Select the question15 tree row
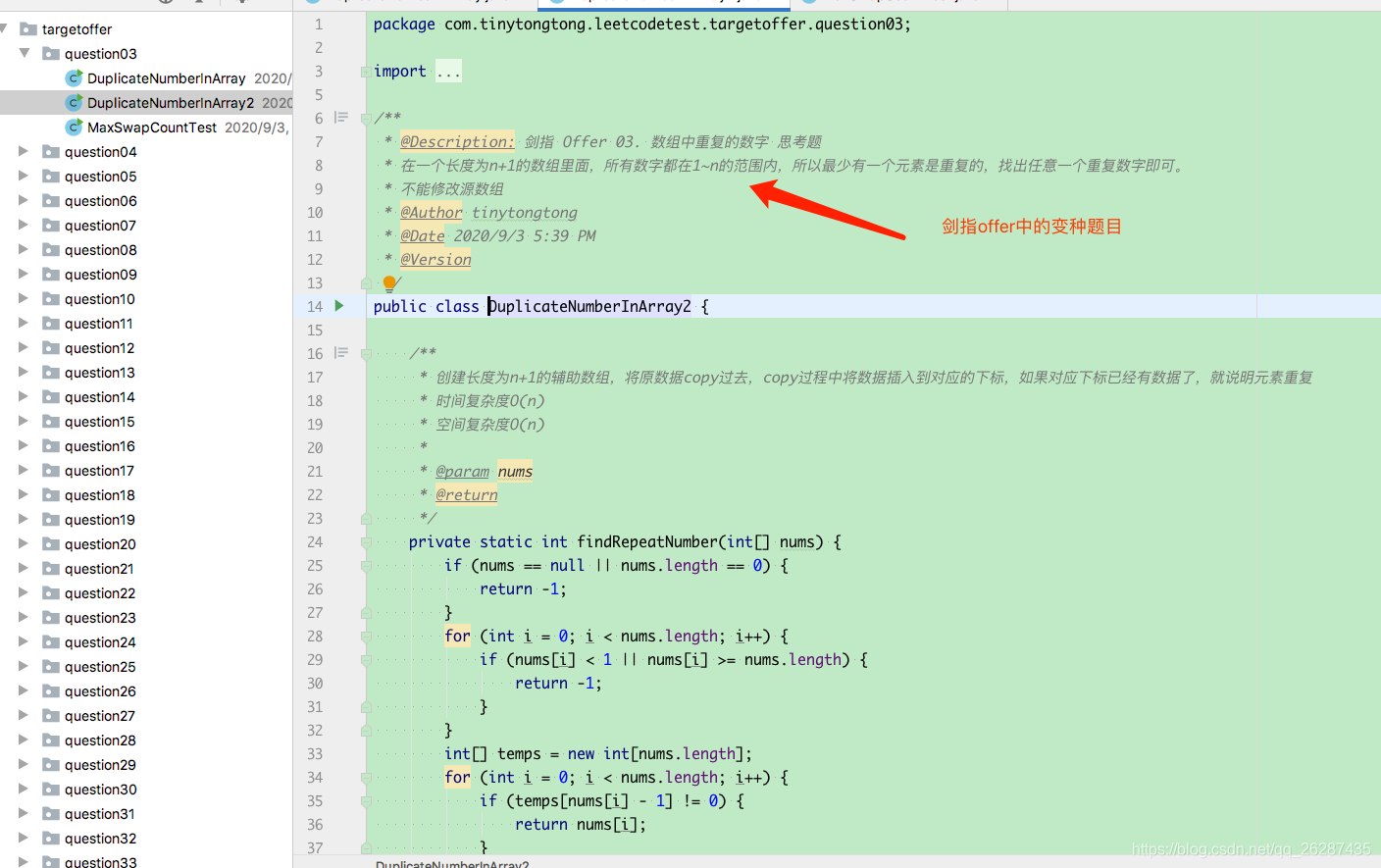Image resolution: width=1381 pixels, height=868 pixels. [146, 422]
